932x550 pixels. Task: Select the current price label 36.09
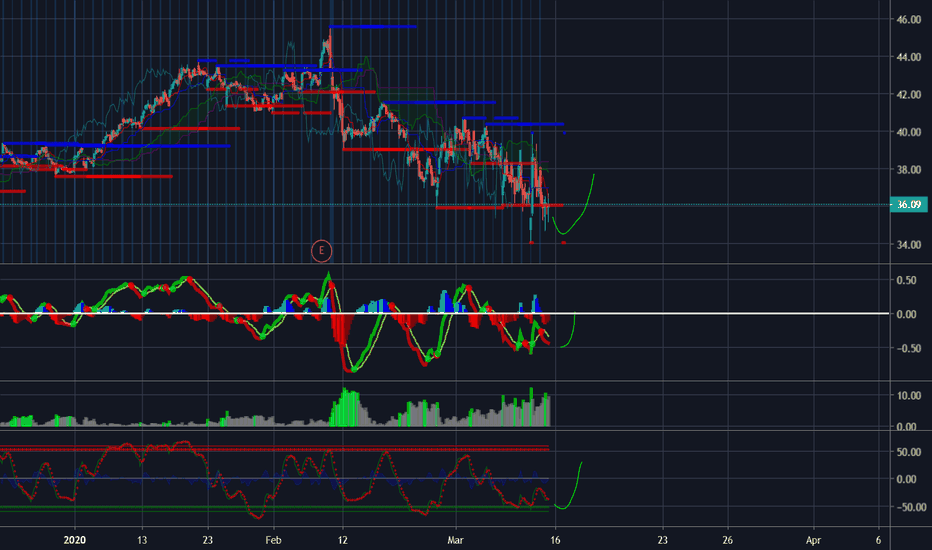coord(909,205)
